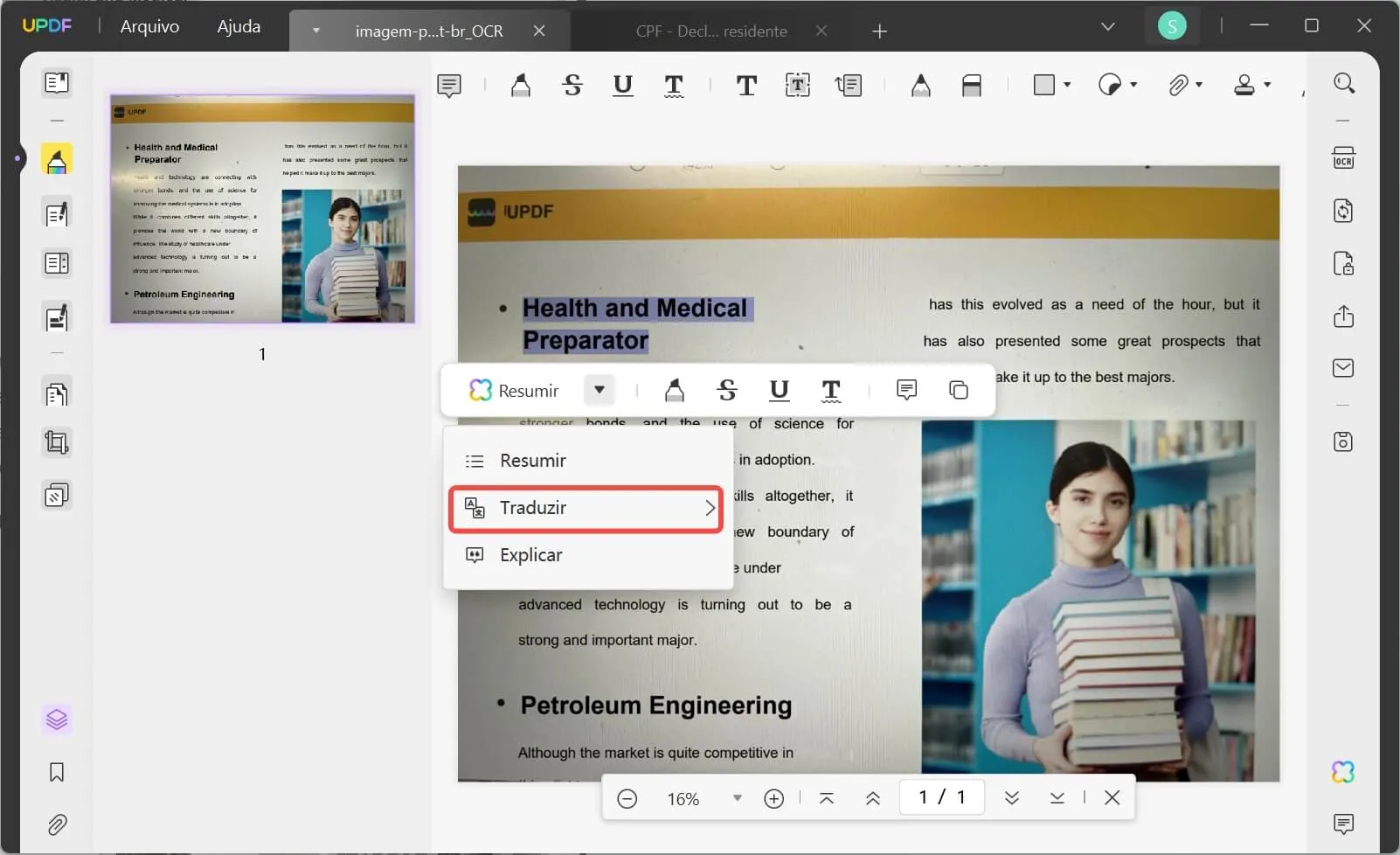The height and width of the screenshot is (855, 1400).
Task: Expand the Resumir dropdown arrow in floating toolbar
Action: [x=600, y=390]
